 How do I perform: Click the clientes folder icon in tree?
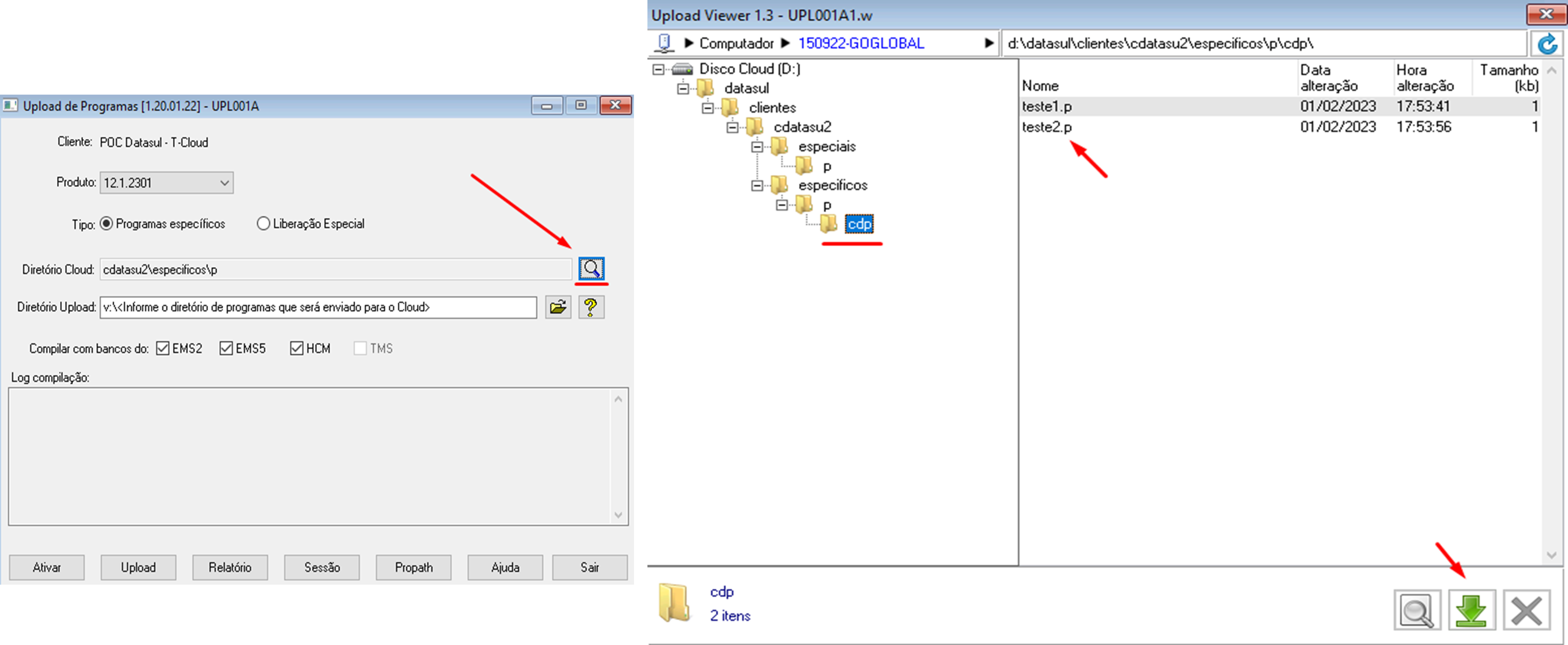tap(730, 108)
